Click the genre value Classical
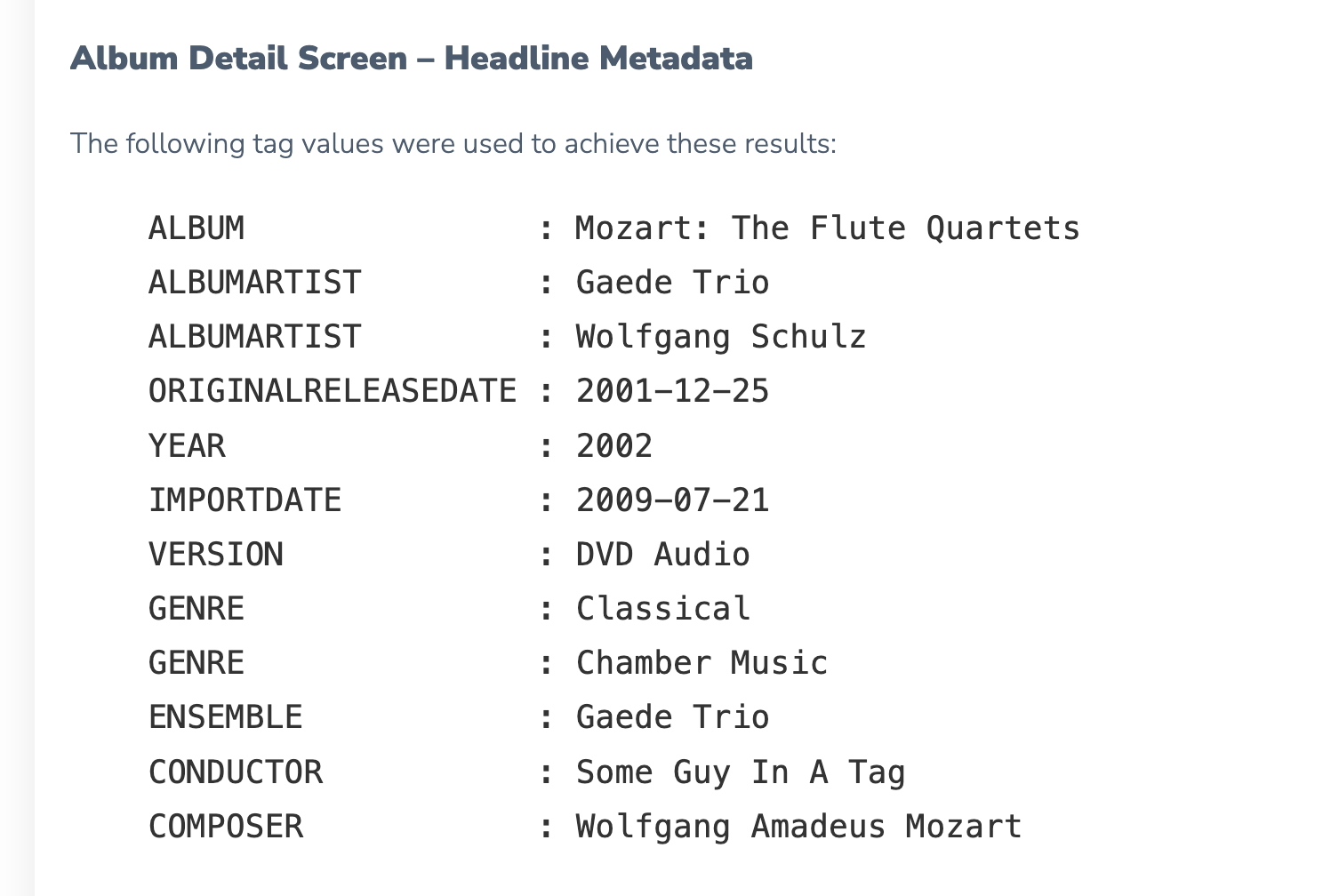This screenshot has width=1323, height=896. coord(663,609)
